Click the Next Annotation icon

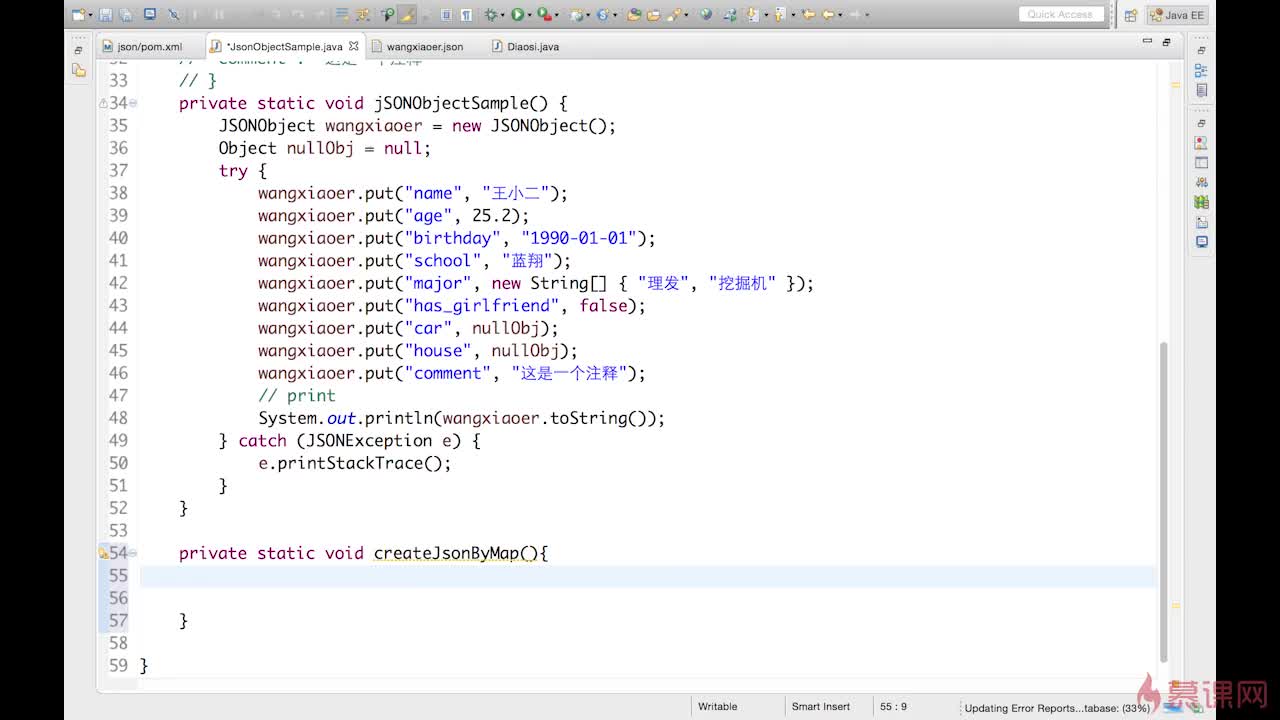tap(752, 15)
